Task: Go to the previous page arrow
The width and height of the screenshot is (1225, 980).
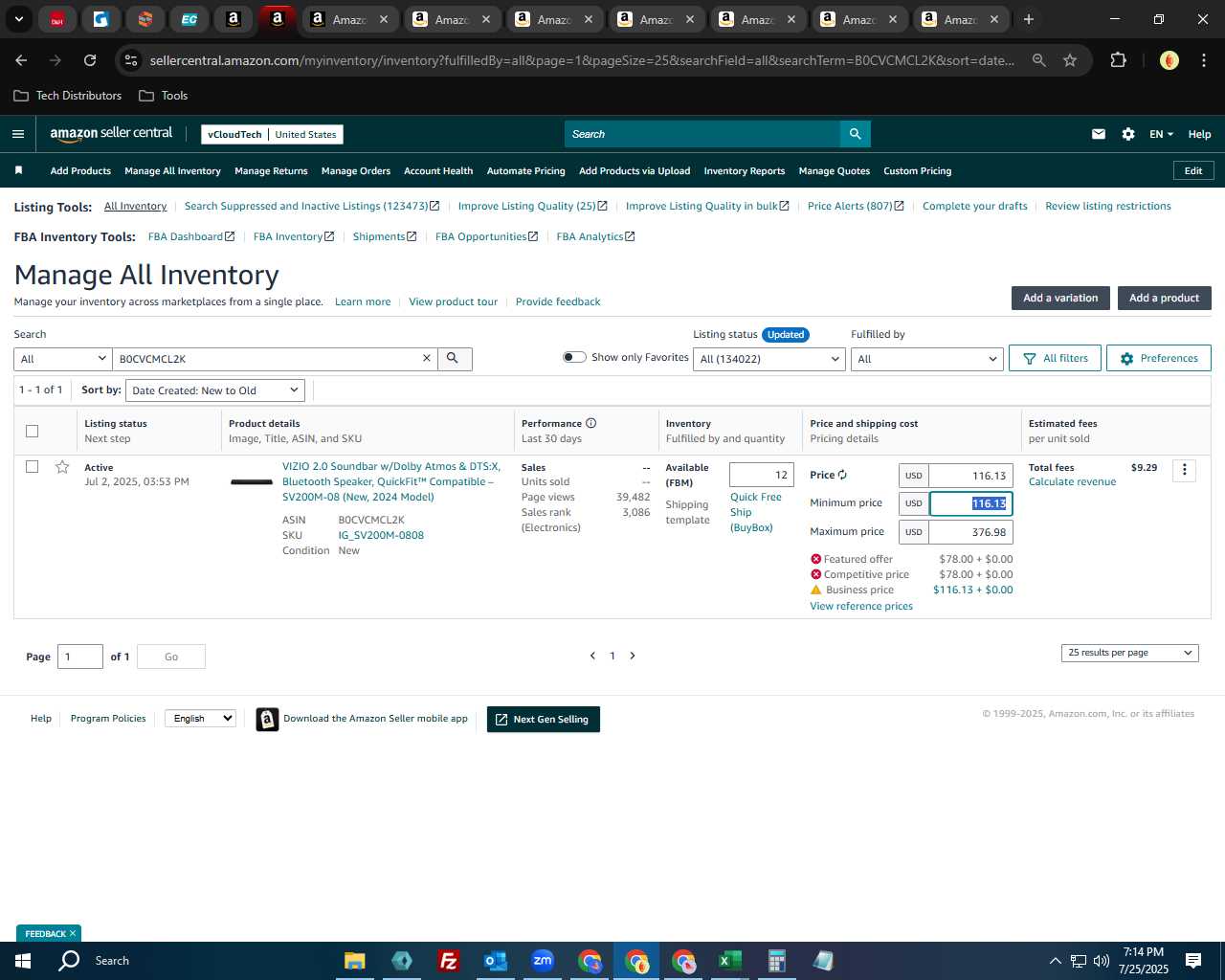Action: point(592,656)
